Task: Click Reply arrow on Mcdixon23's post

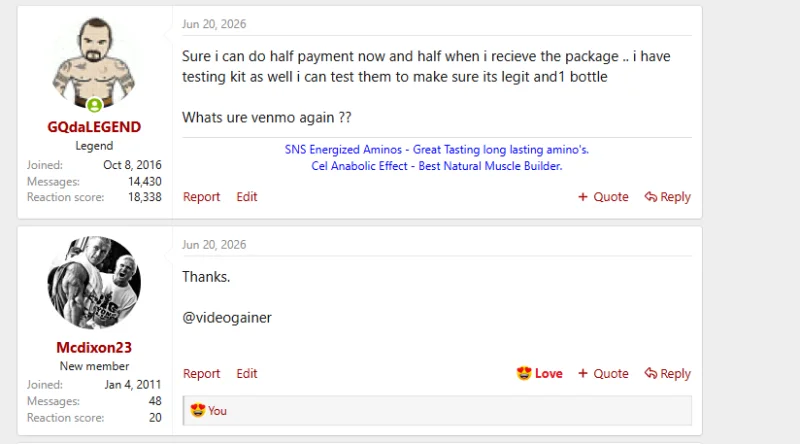Action: point(651,374)
